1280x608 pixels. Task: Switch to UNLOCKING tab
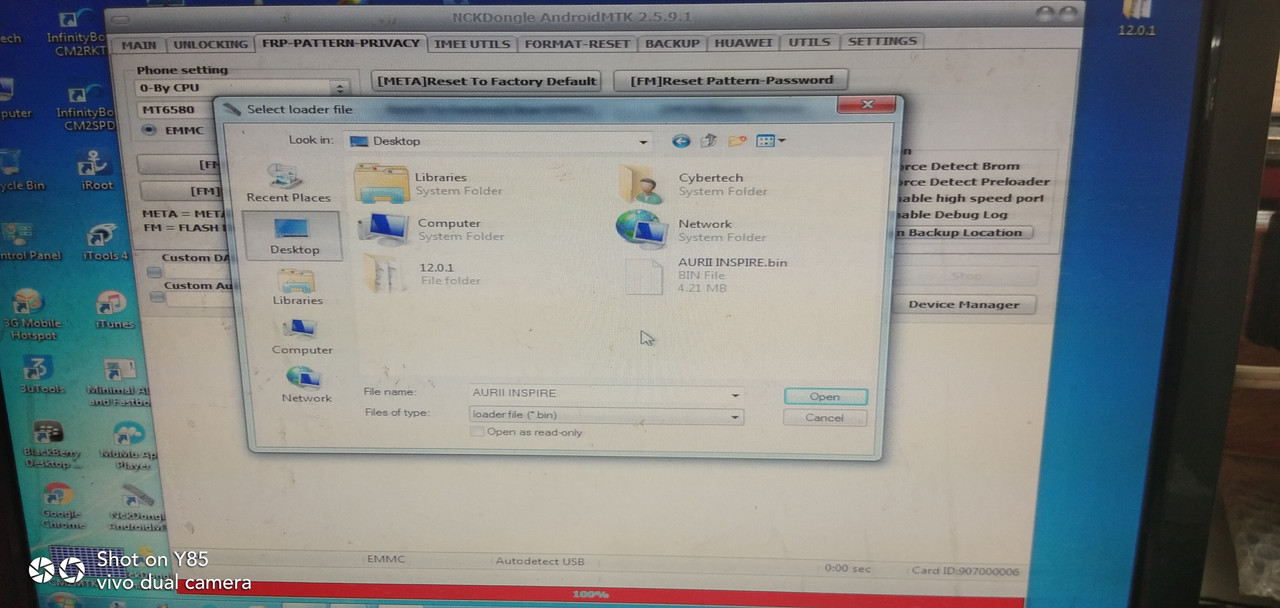(210, 44)
